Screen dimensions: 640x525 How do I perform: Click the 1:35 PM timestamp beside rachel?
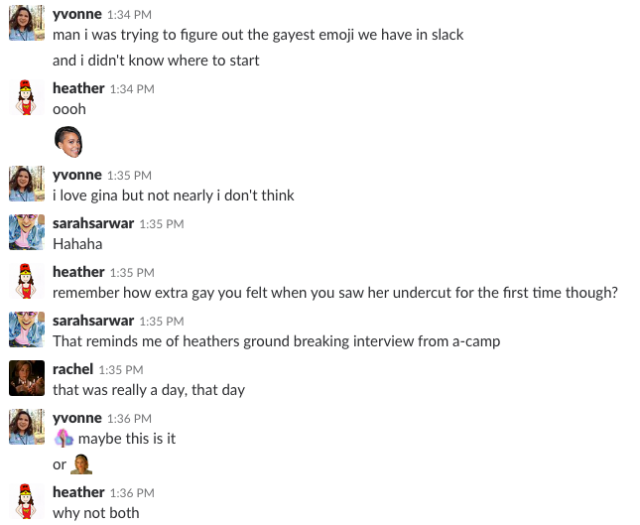pos(121,370)
